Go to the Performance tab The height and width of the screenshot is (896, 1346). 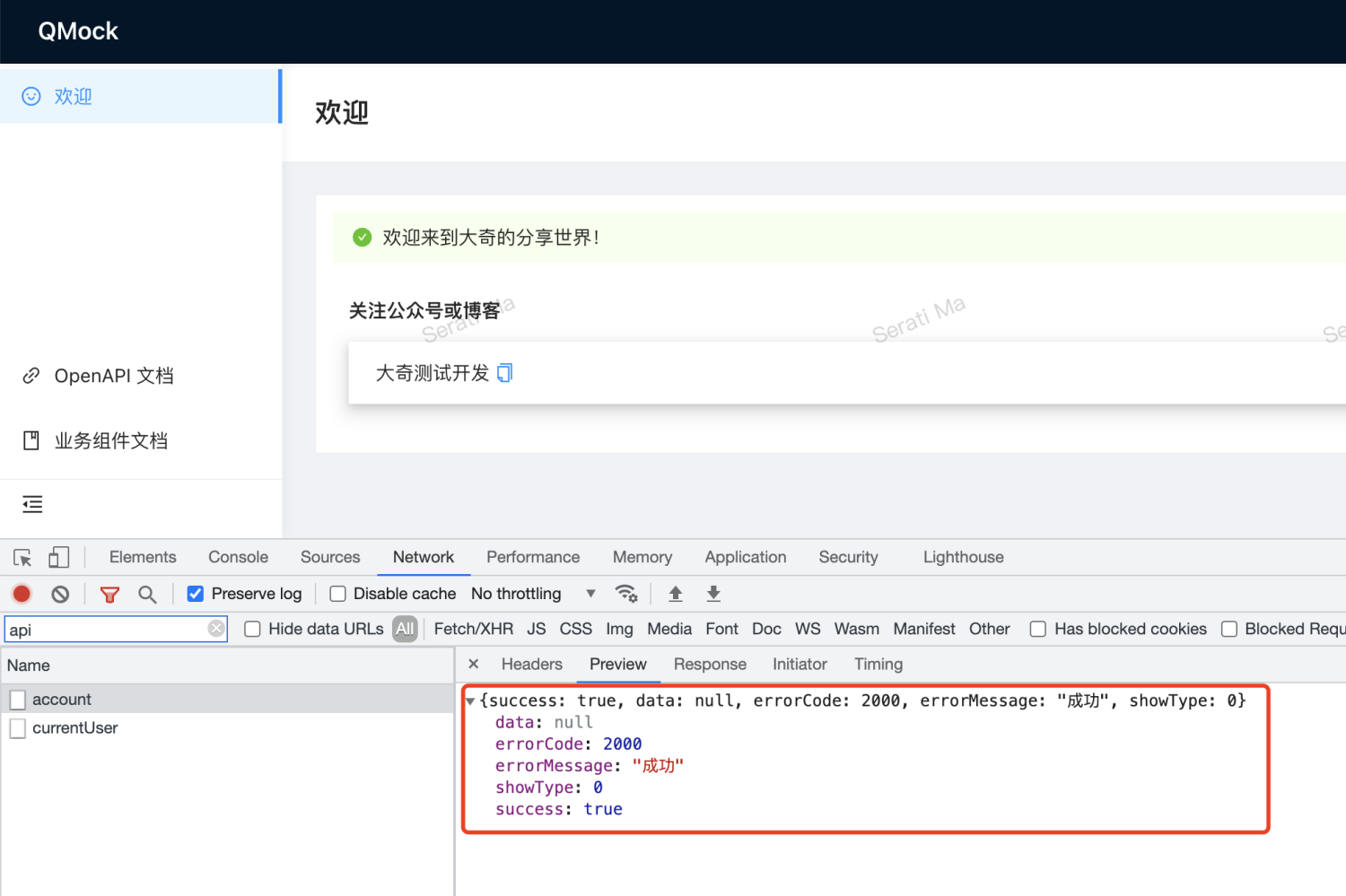533,557
